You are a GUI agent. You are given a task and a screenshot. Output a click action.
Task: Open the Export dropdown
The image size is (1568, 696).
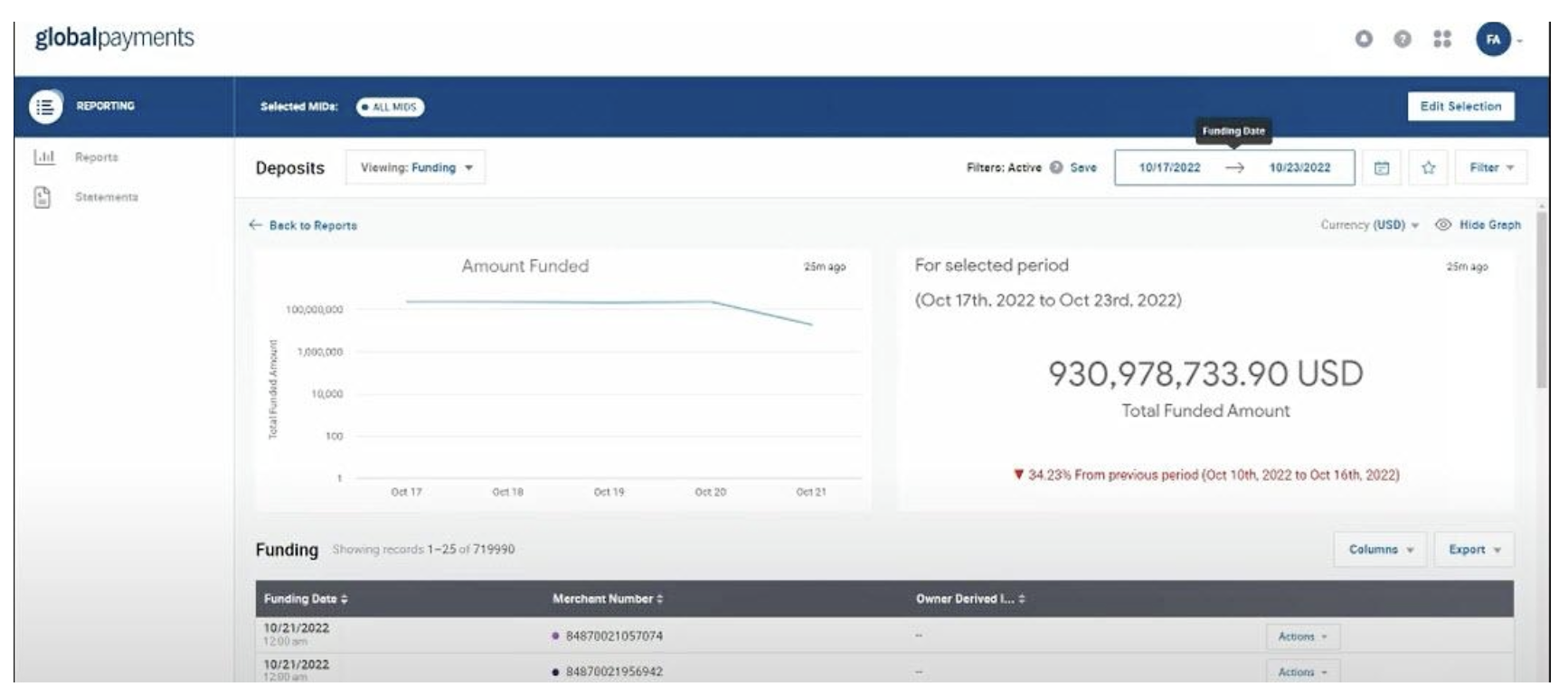(1474, 550)
